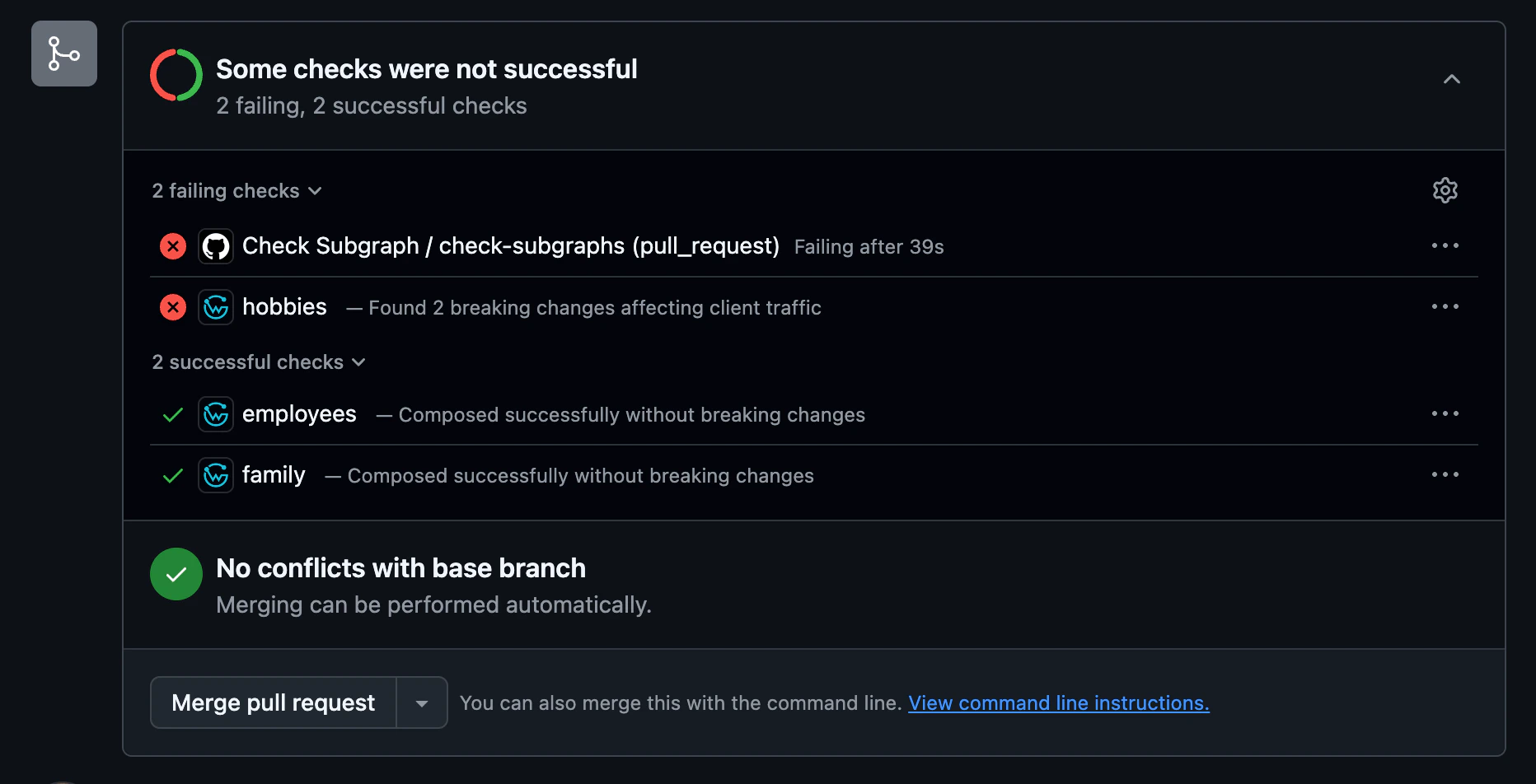Click the merge status progress circle

point(176,74)
